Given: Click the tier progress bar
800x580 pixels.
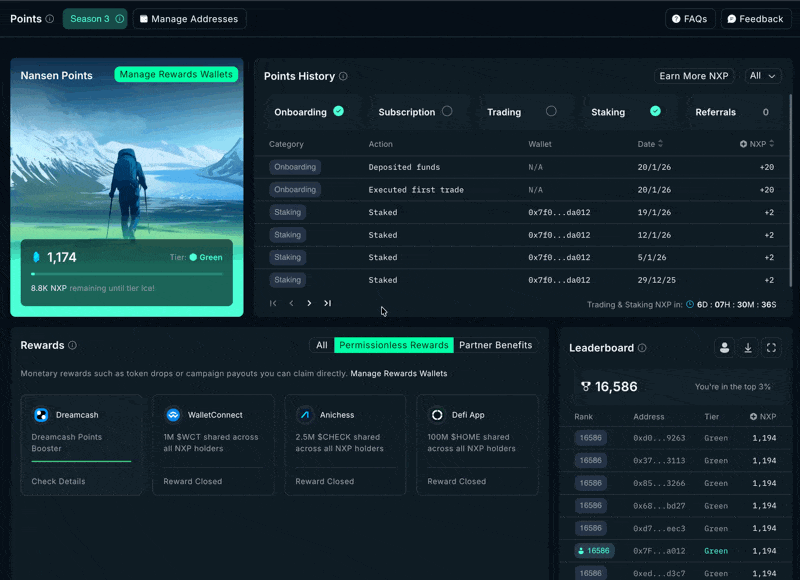Looking at the screenshot, I should pos(127,273).
